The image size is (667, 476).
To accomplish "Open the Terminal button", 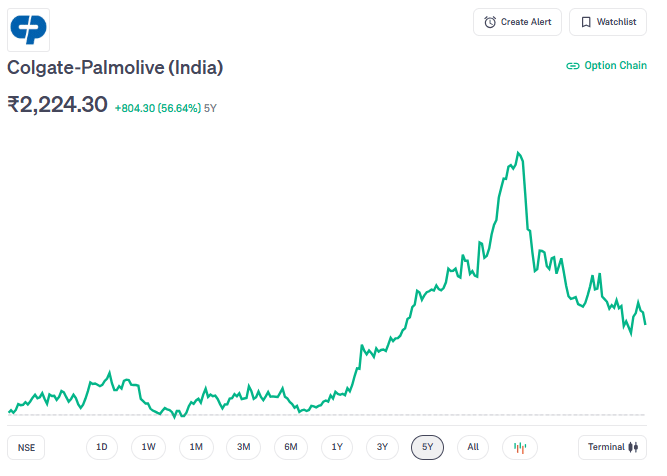I will [x=613, y=447].
